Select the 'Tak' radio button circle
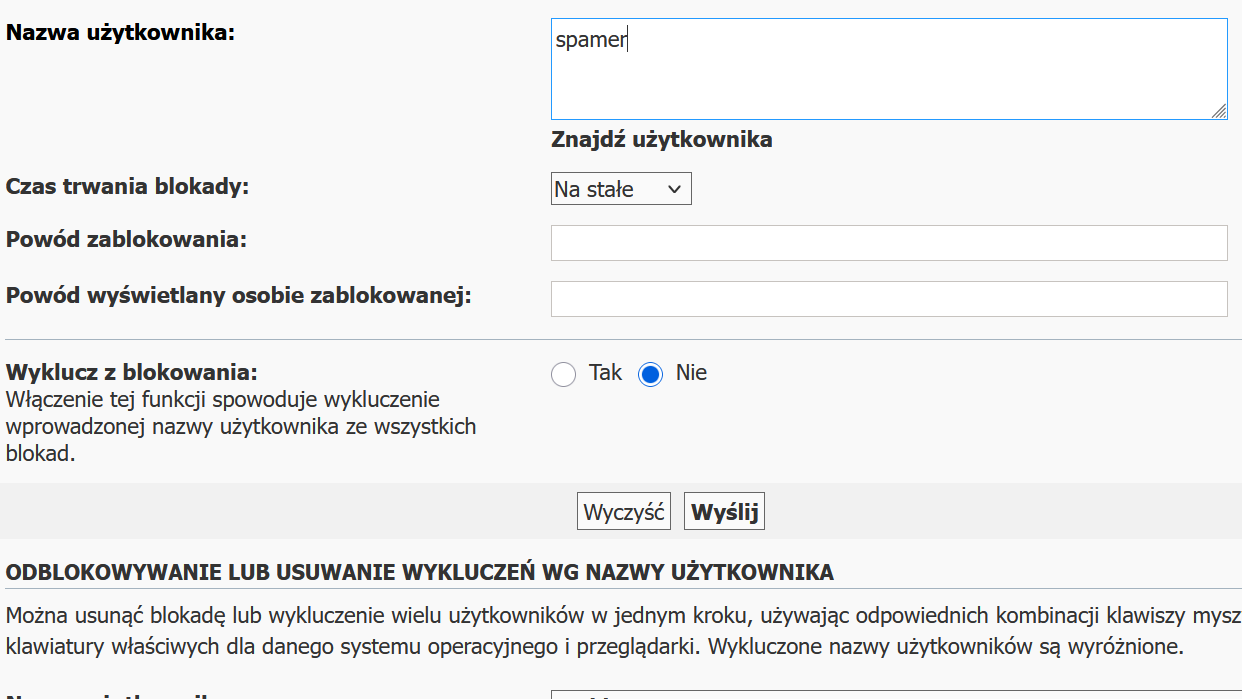Image resolution: width=1242 pixels, height=699 pixels. pos(564,374)
